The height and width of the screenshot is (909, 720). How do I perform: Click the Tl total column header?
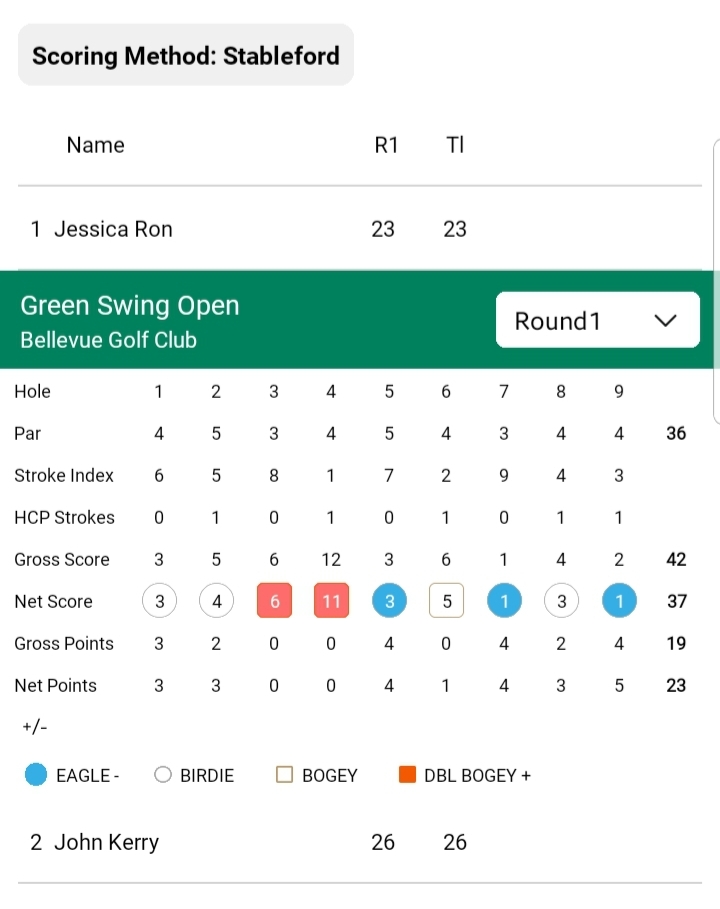tap(455, 145)
